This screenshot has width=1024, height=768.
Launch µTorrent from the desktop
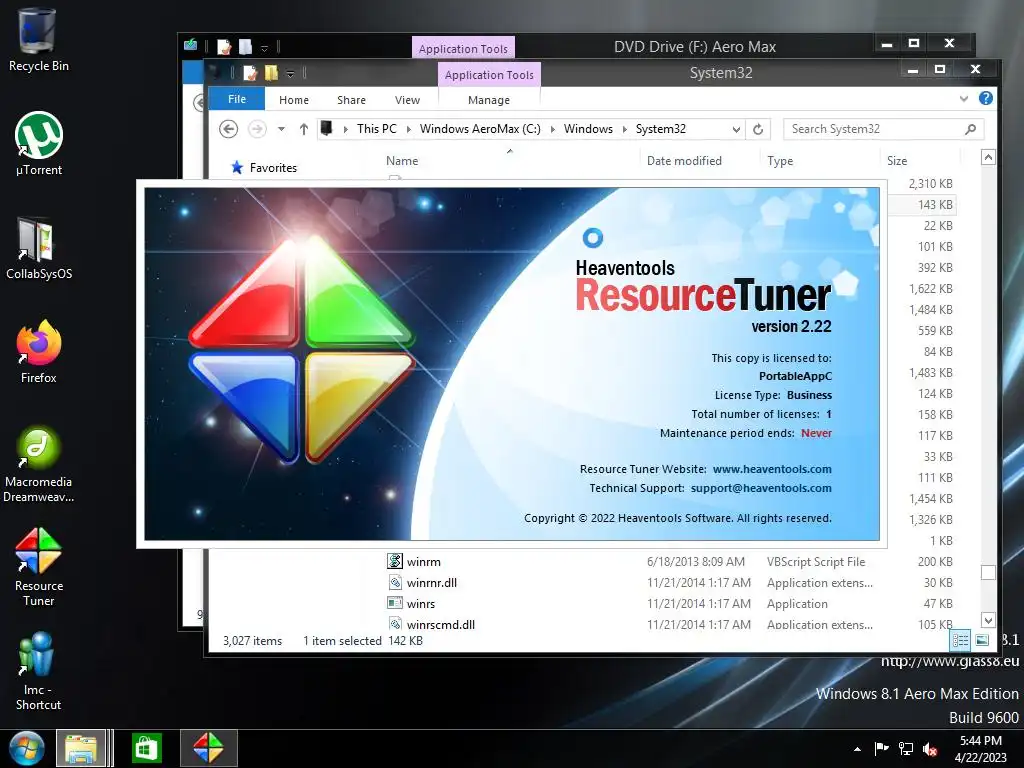39,144
